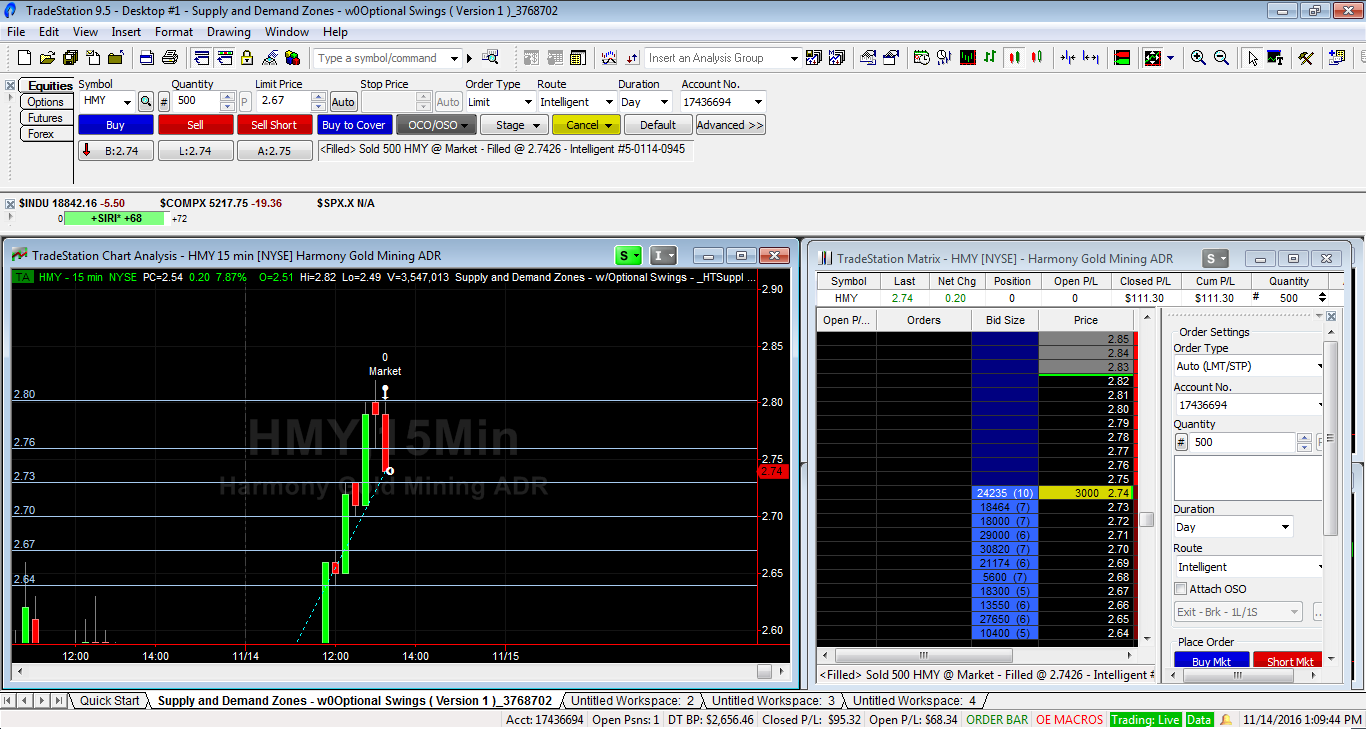This screenshot has height=729, width=1366.
Task: Click the Sell Short button
Action: click(x=274, y=125)
